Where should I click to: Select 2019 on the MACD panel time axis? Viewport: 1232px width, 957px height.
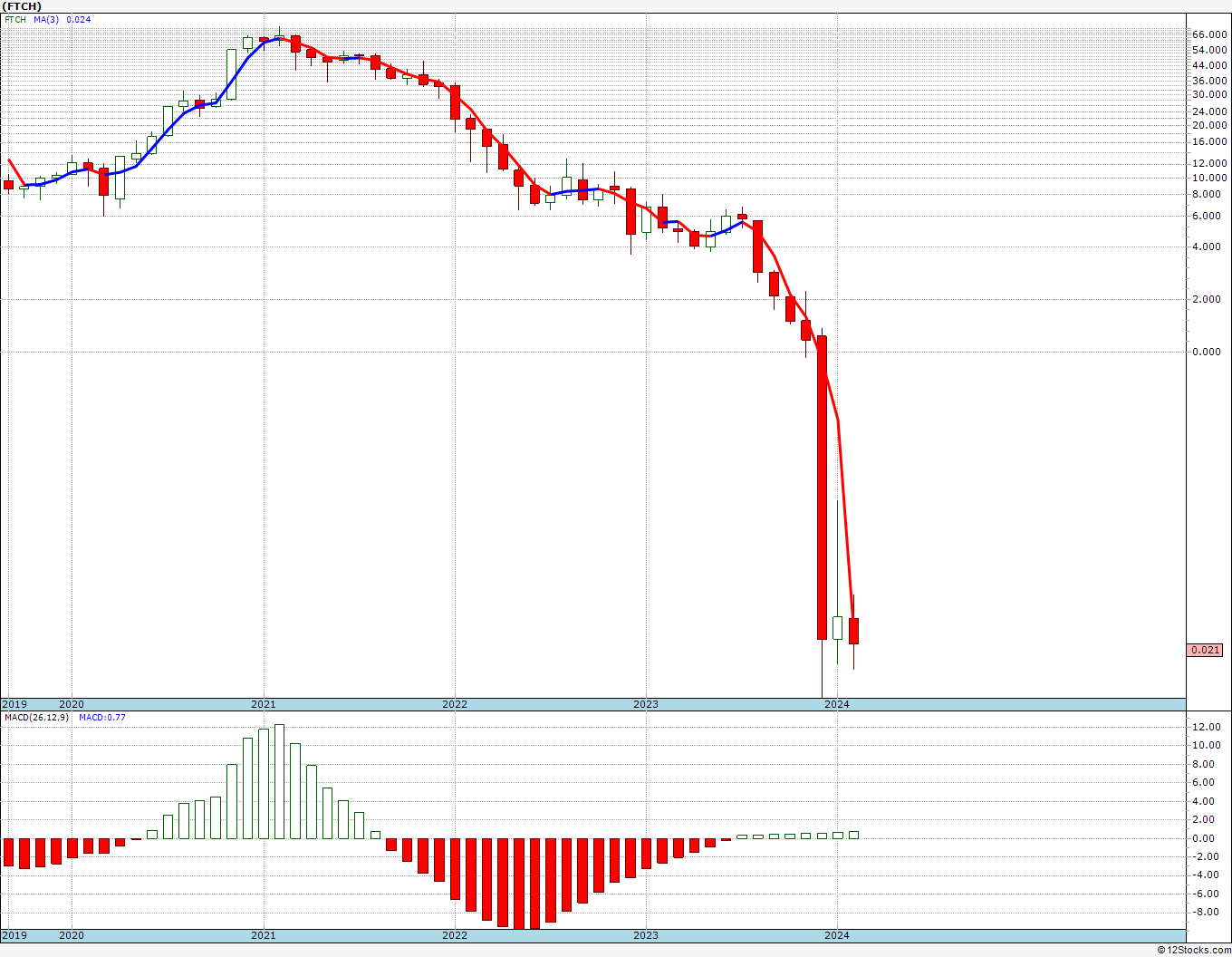point(14,935)
